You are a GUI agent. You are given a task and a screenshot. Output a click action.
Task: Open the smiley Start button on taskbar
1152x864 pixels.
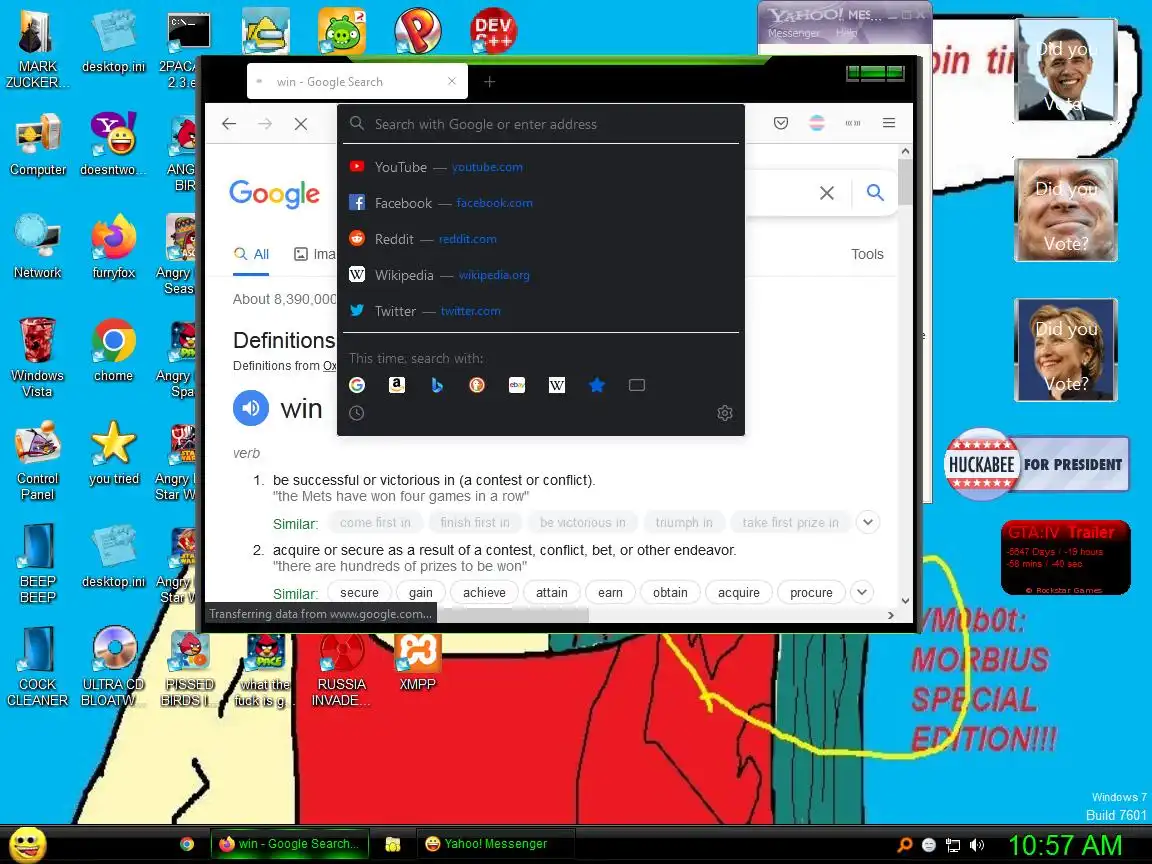27,844
